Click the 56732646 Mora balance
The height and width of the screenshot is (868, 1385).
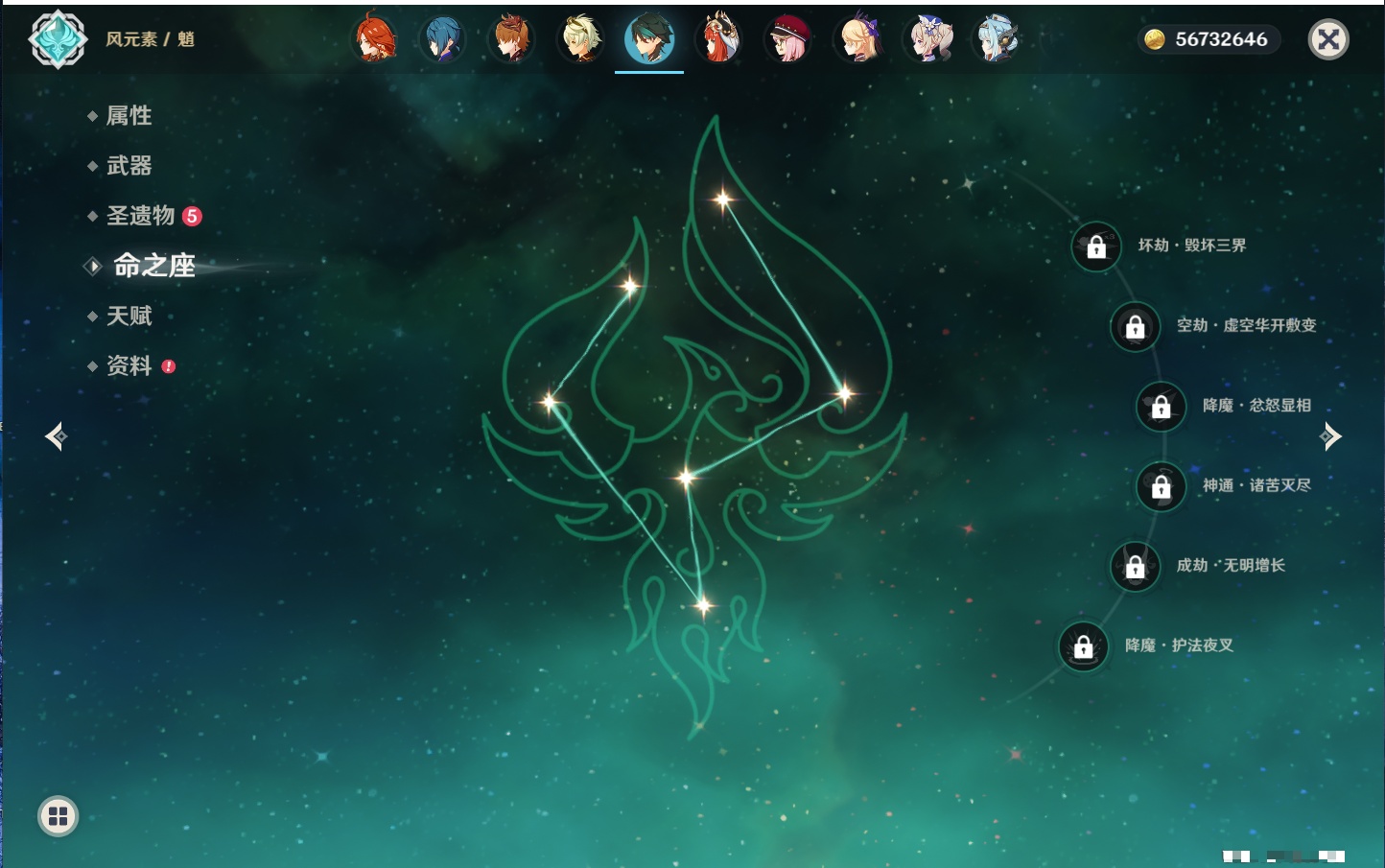coord(1221,39)
